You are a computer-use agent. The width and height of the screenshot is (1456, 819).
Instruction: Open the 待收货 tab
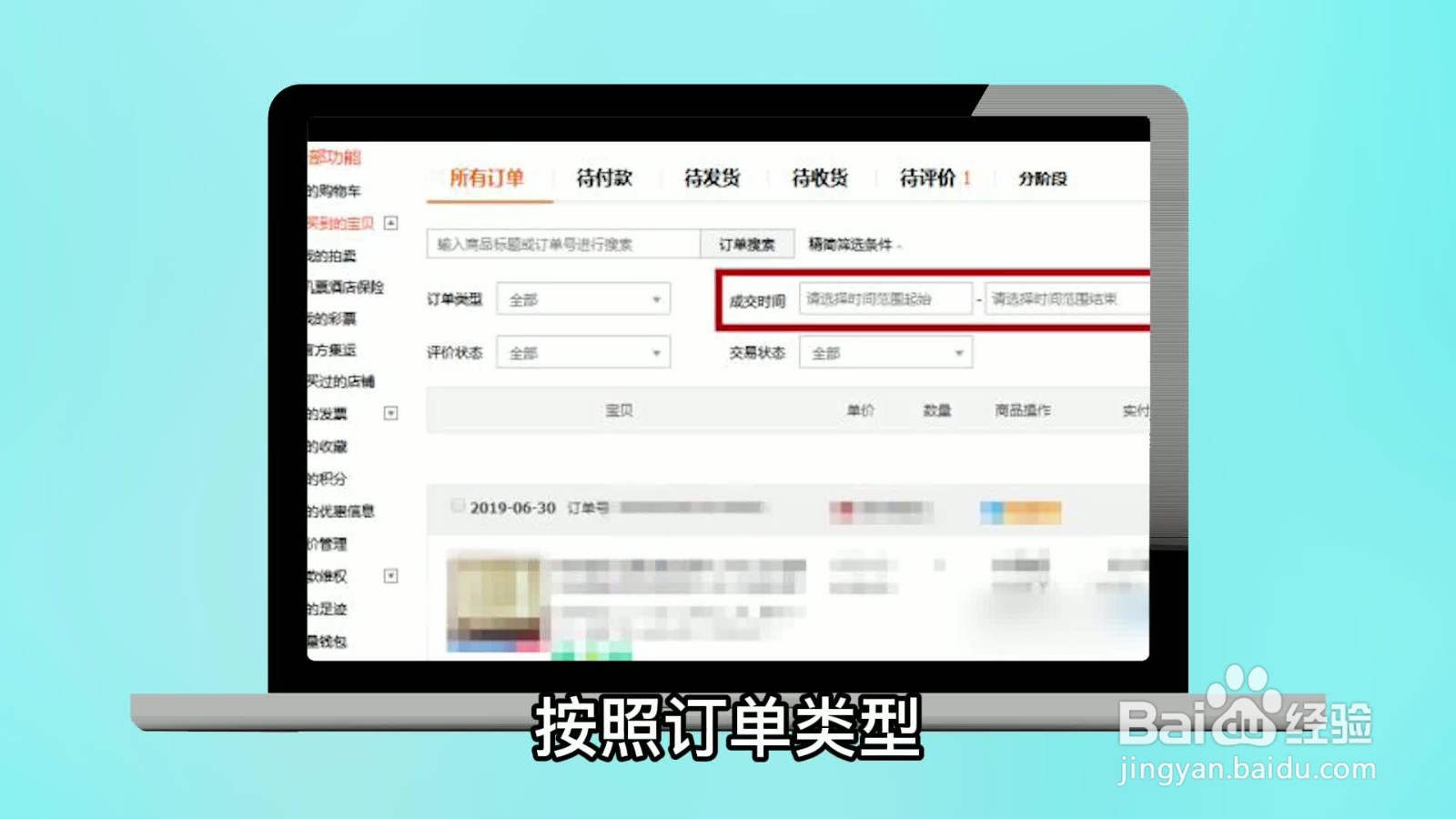click(x=820, y=177)
